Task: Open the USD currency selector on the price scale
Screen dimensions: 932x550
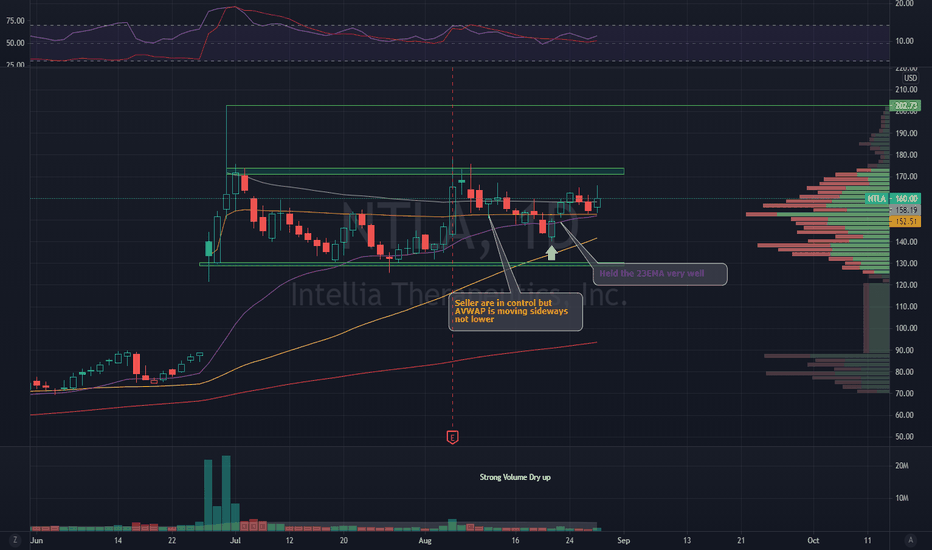Action: click(x=910, y=78)
